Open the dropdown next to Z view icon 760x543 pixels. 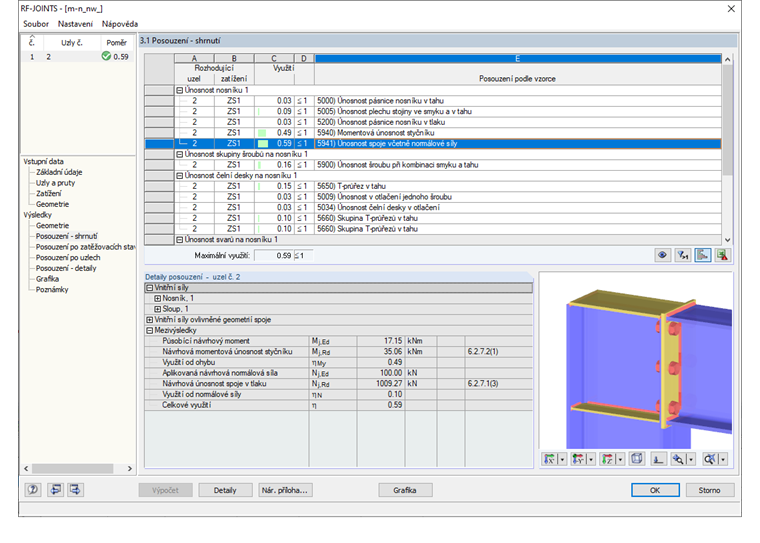pos(620,459)
